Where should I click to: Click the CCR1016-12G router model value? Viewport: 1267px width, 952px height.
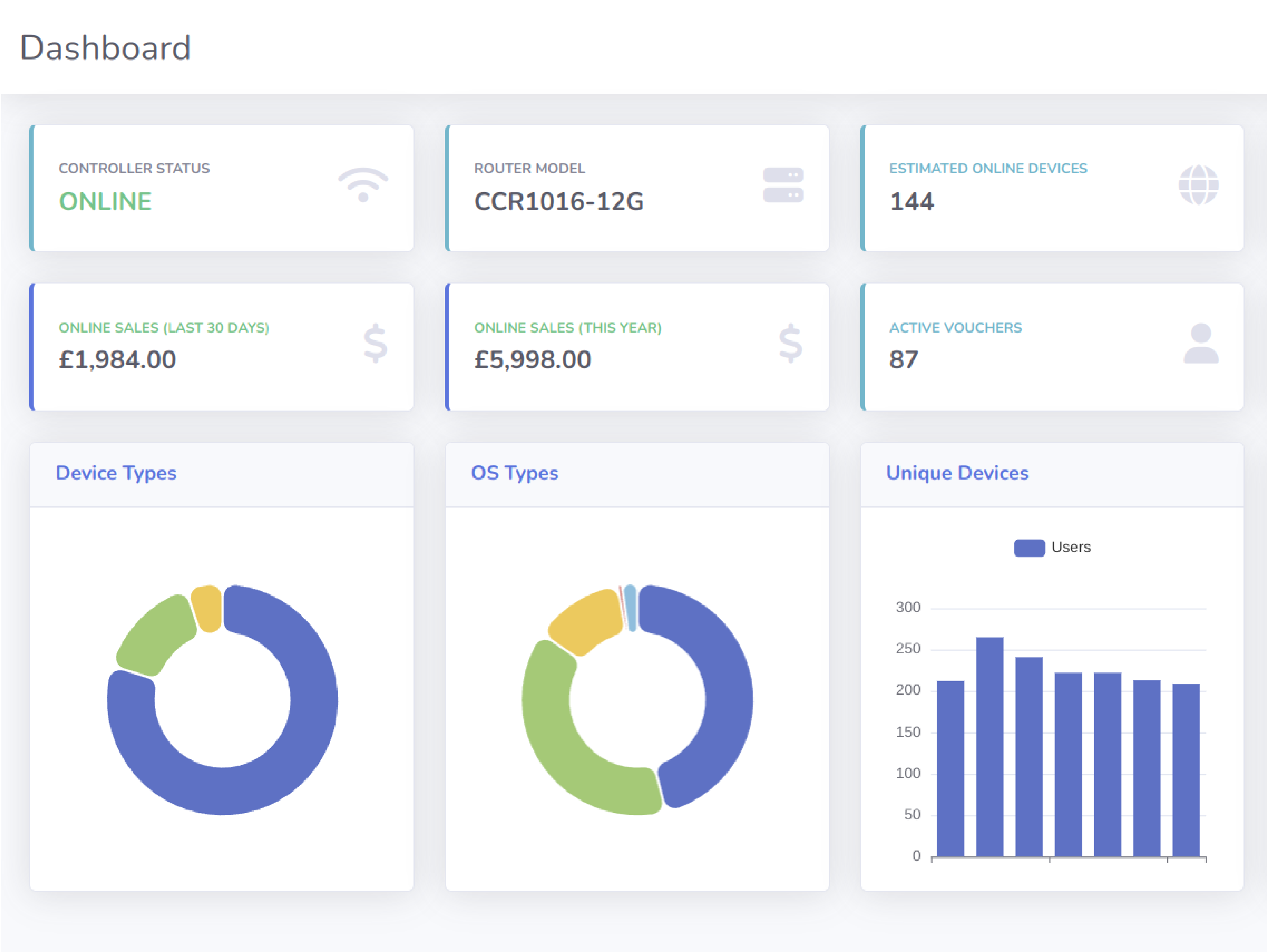(559, 202)
